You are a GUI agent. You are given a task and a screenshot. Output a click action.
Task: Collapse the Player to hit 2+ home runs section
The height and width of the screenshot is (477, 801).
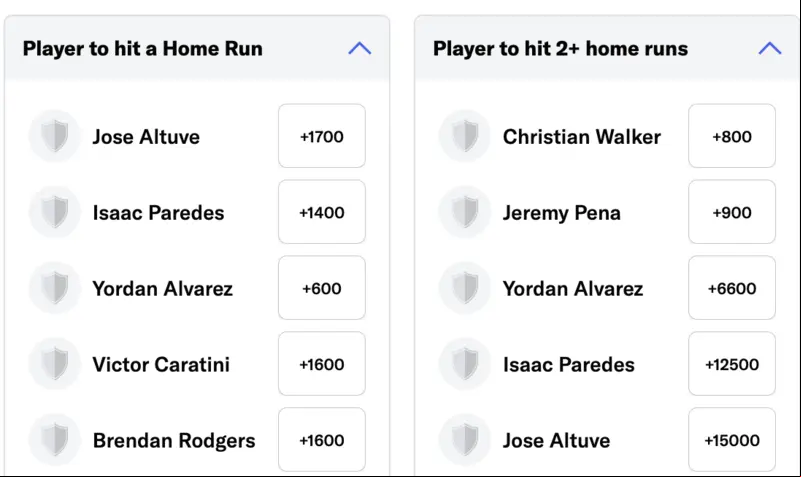point(770,49)
